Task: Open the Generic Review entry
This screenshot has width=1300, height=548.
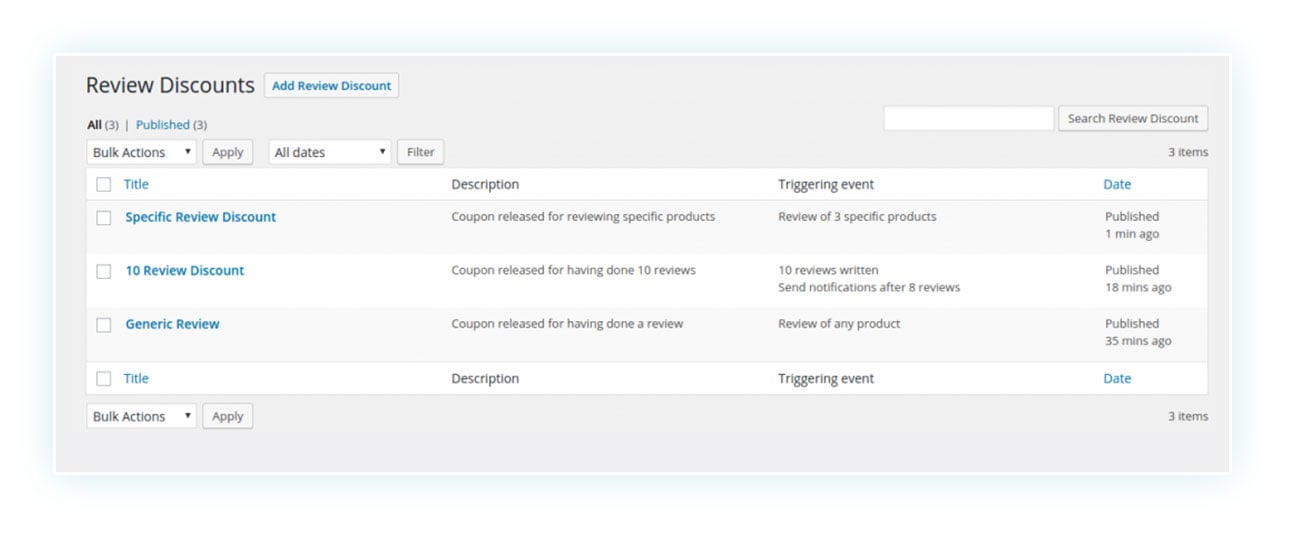Action: point(172,324)
